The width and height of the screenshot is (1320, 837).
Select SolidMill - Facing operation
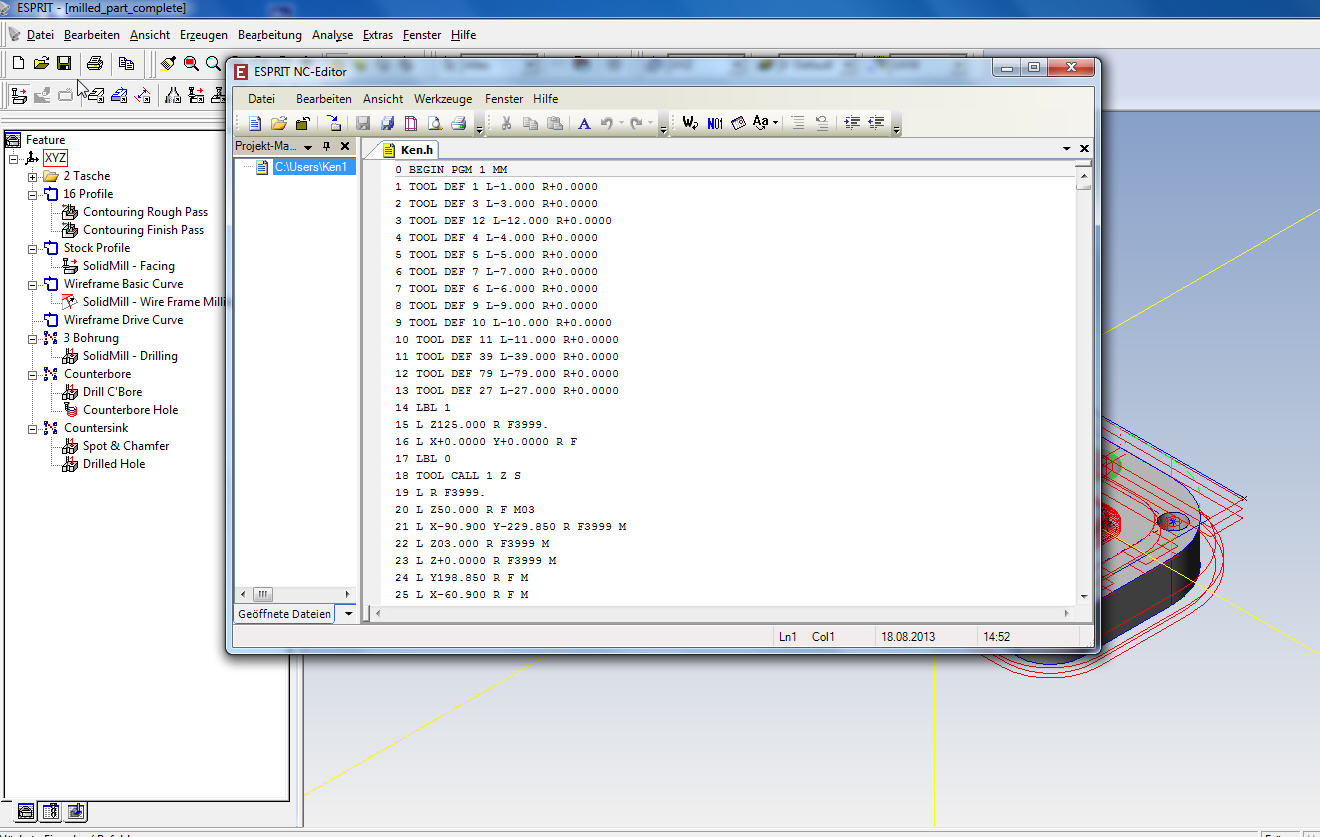[x=128, y=266]
